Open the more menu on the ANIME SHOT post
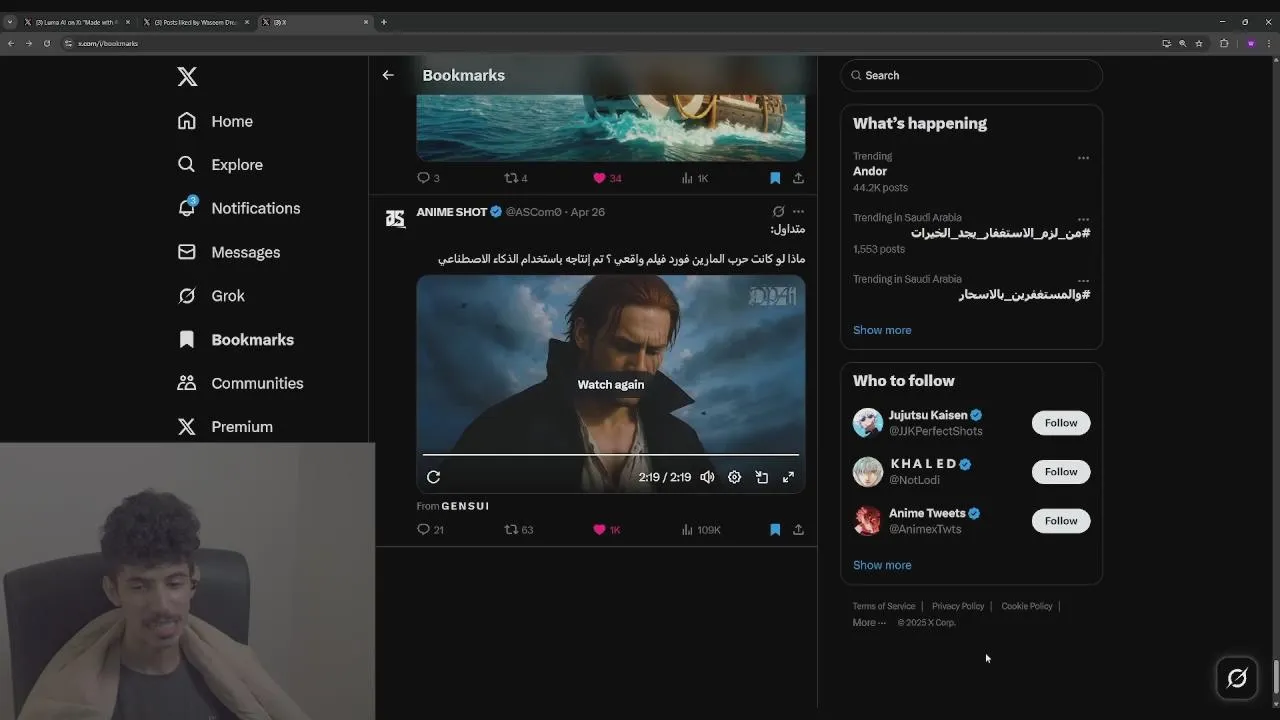Screen dimensions: 1280x720 pos(798,211)
